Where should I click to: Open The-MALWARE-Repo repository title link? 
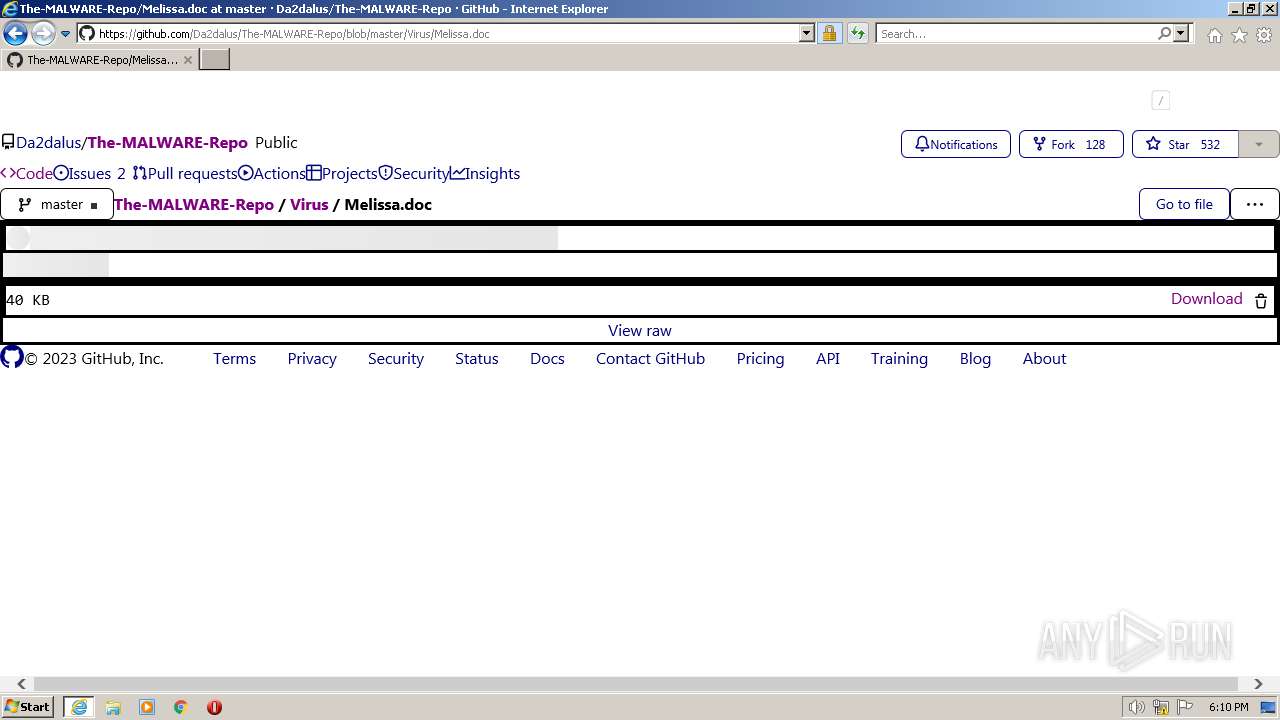click(167, 143)
